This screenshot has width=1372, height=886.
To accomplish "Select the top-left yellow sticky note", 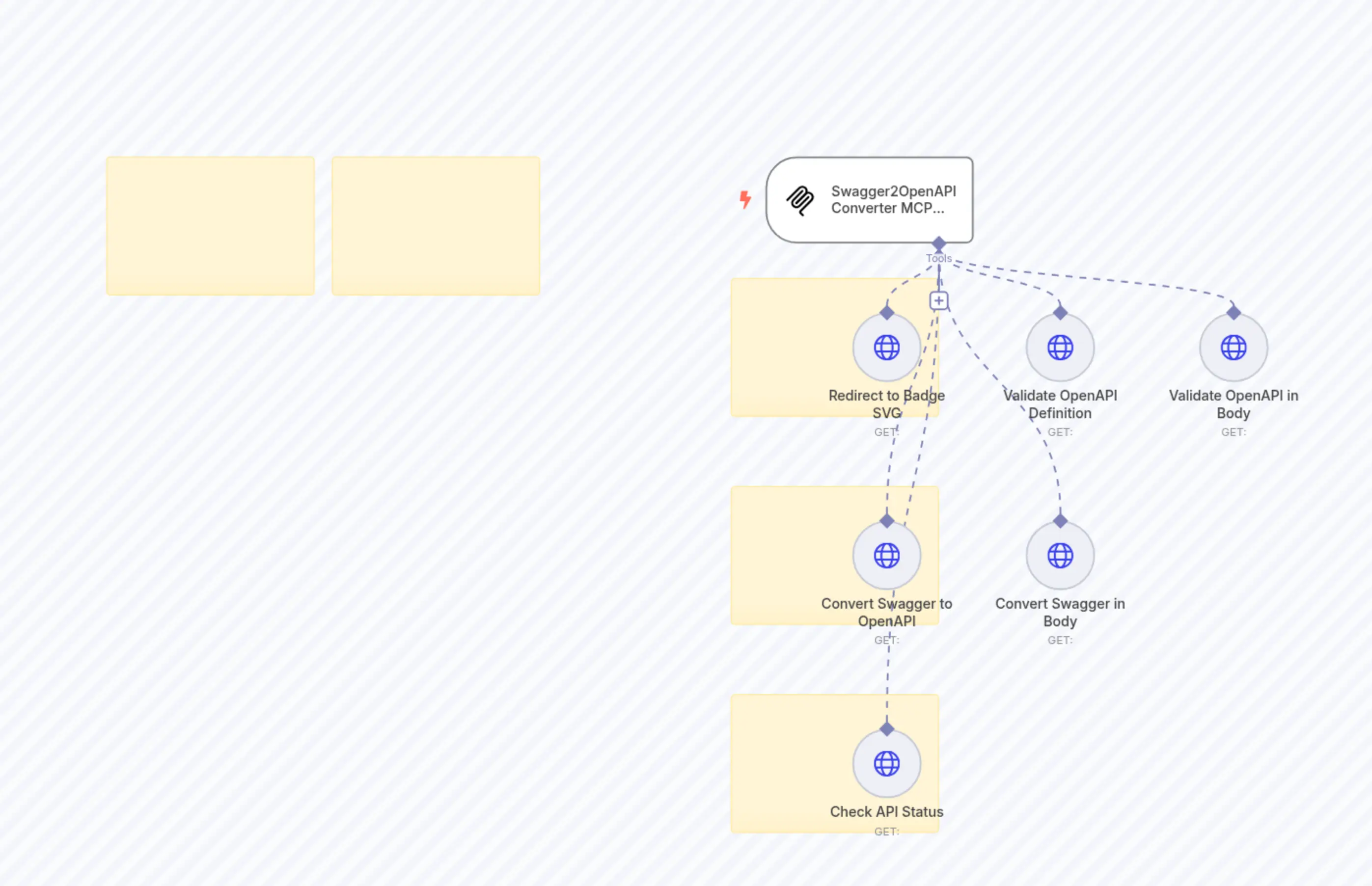I will click(x=210, y=225).
